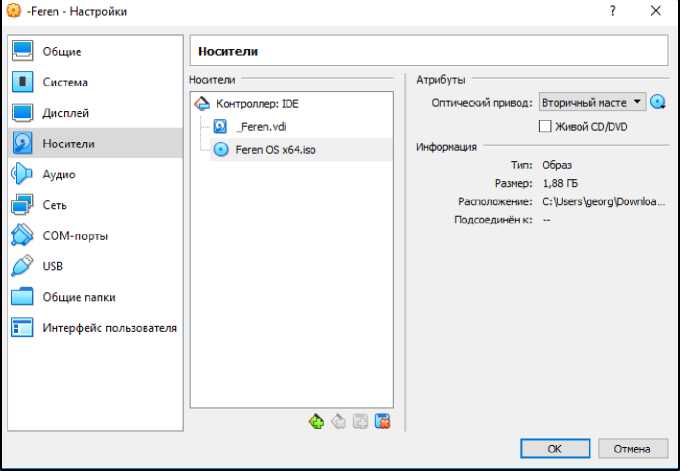Select the Контроллер: IDE tree row
The width and height of the screenshot is (680, 471).
291,104
